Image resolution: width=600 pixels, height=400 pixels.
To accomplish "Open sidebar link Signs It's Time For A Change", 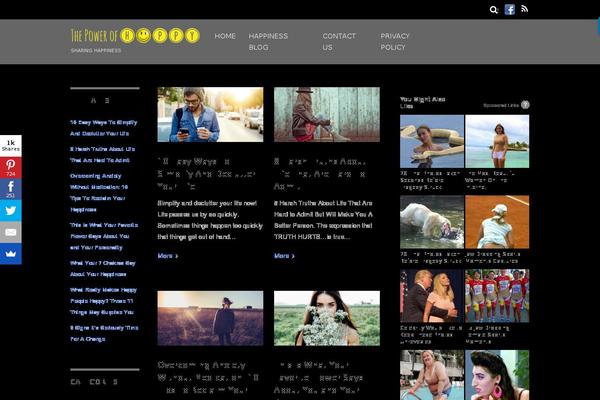I will [x=104, y=333].
